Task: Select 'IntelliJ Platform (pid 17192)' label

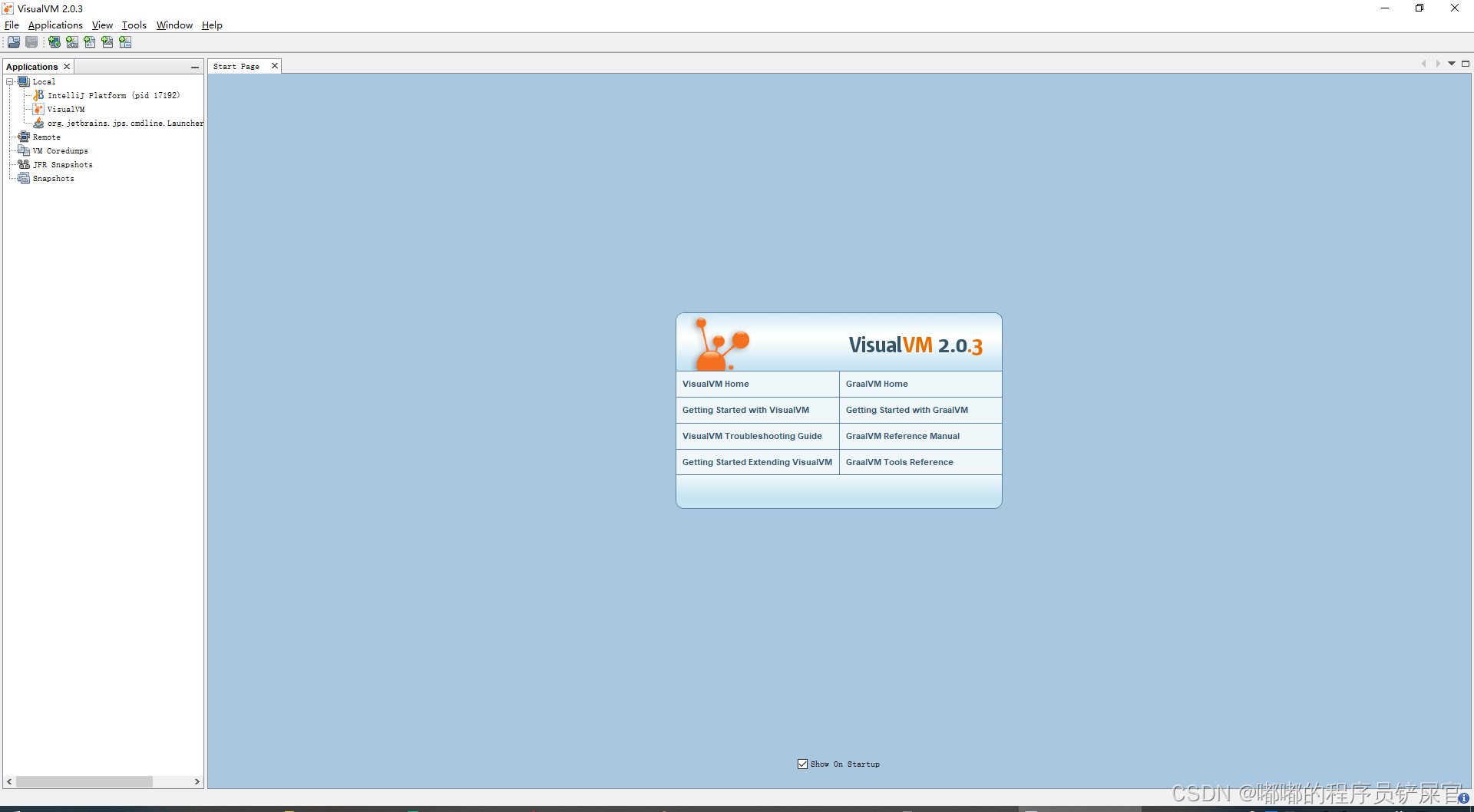Action: (x=114, y=95)
